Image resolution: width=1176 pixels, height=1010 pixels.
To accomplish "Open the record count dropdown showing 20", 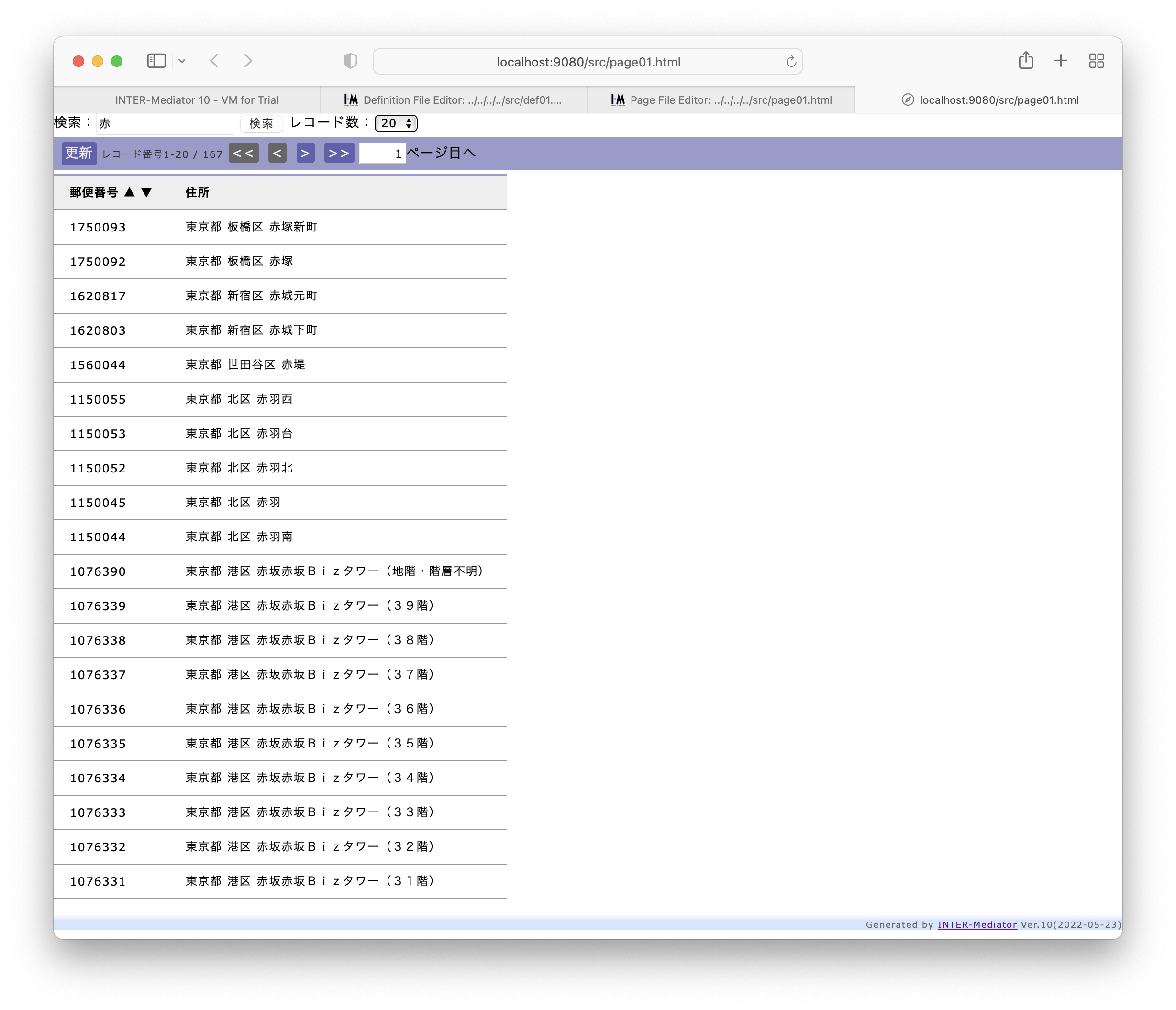I will 396,123.
